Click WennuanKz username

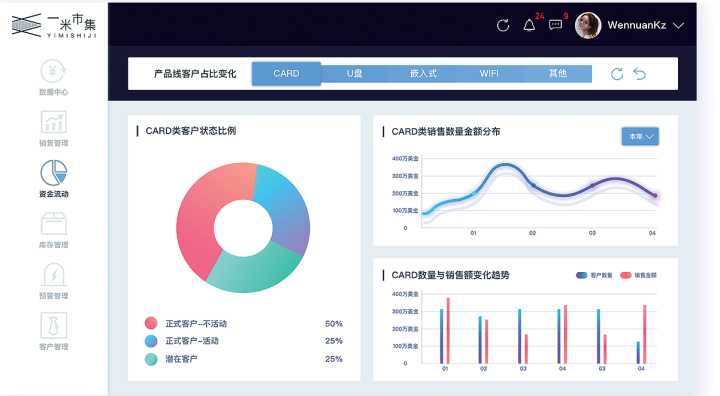point(636,25)
